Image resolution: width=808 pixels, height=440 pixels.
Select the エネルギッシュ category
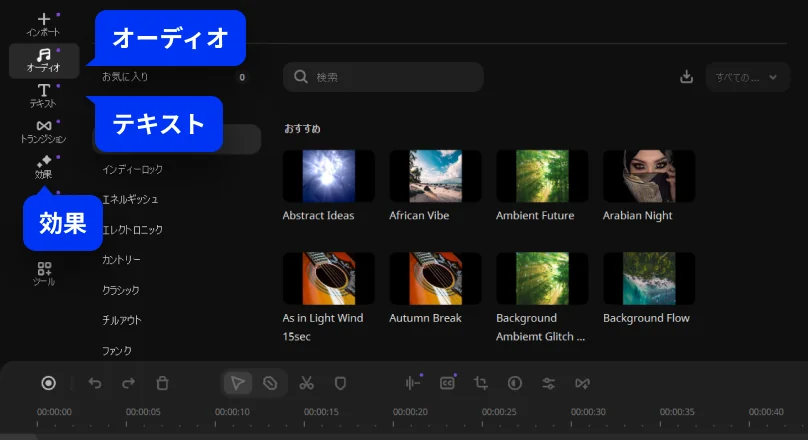click(x=130, y=199)
